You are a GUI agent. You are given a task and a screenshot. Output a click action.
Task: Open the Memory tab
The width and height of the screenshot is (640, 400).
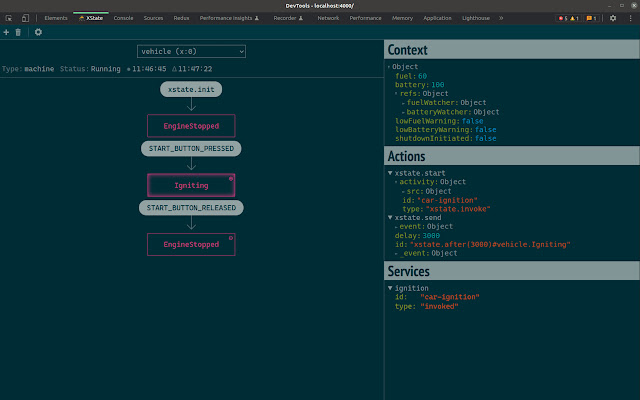[x=402, y=18]
